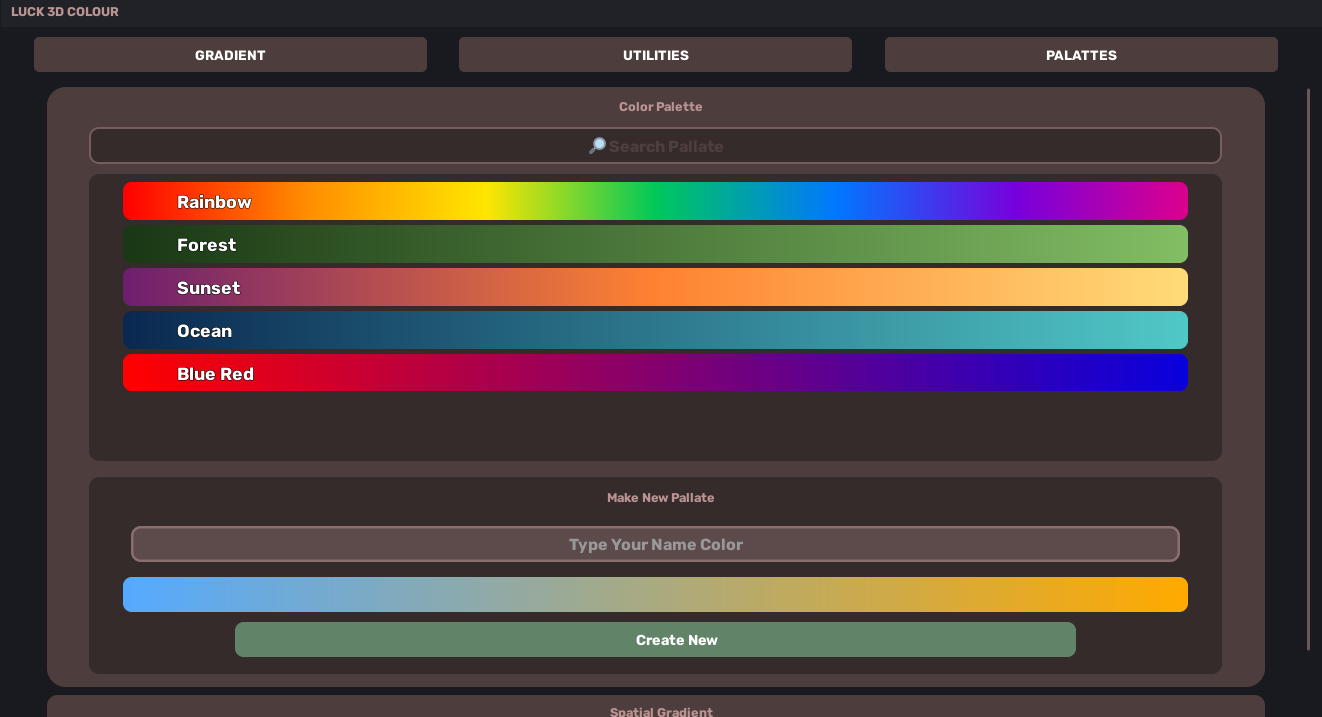
Task: Pick the Forest palette
Action: 655,244
